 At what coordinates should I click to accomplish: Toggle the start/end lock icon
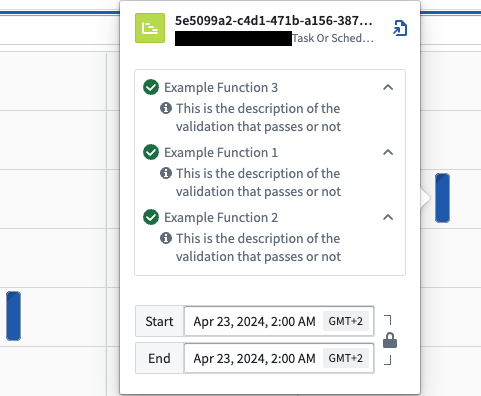pos(390,340)
